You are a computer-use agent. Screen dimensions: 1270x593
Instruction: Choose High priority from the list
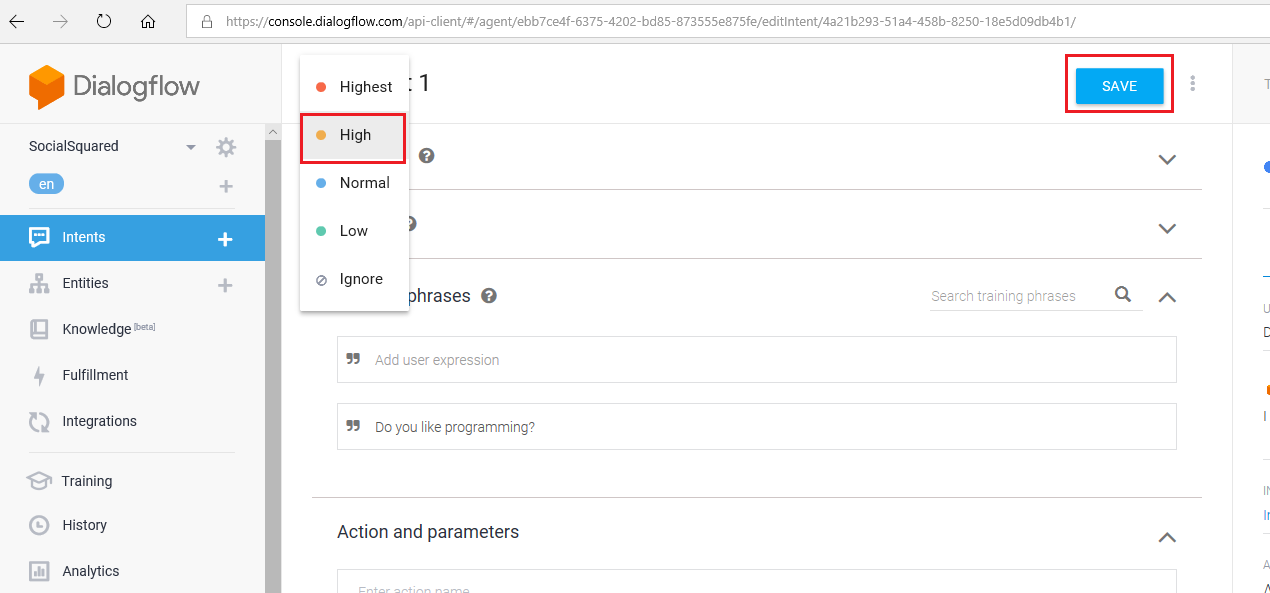tap(354, 135)
